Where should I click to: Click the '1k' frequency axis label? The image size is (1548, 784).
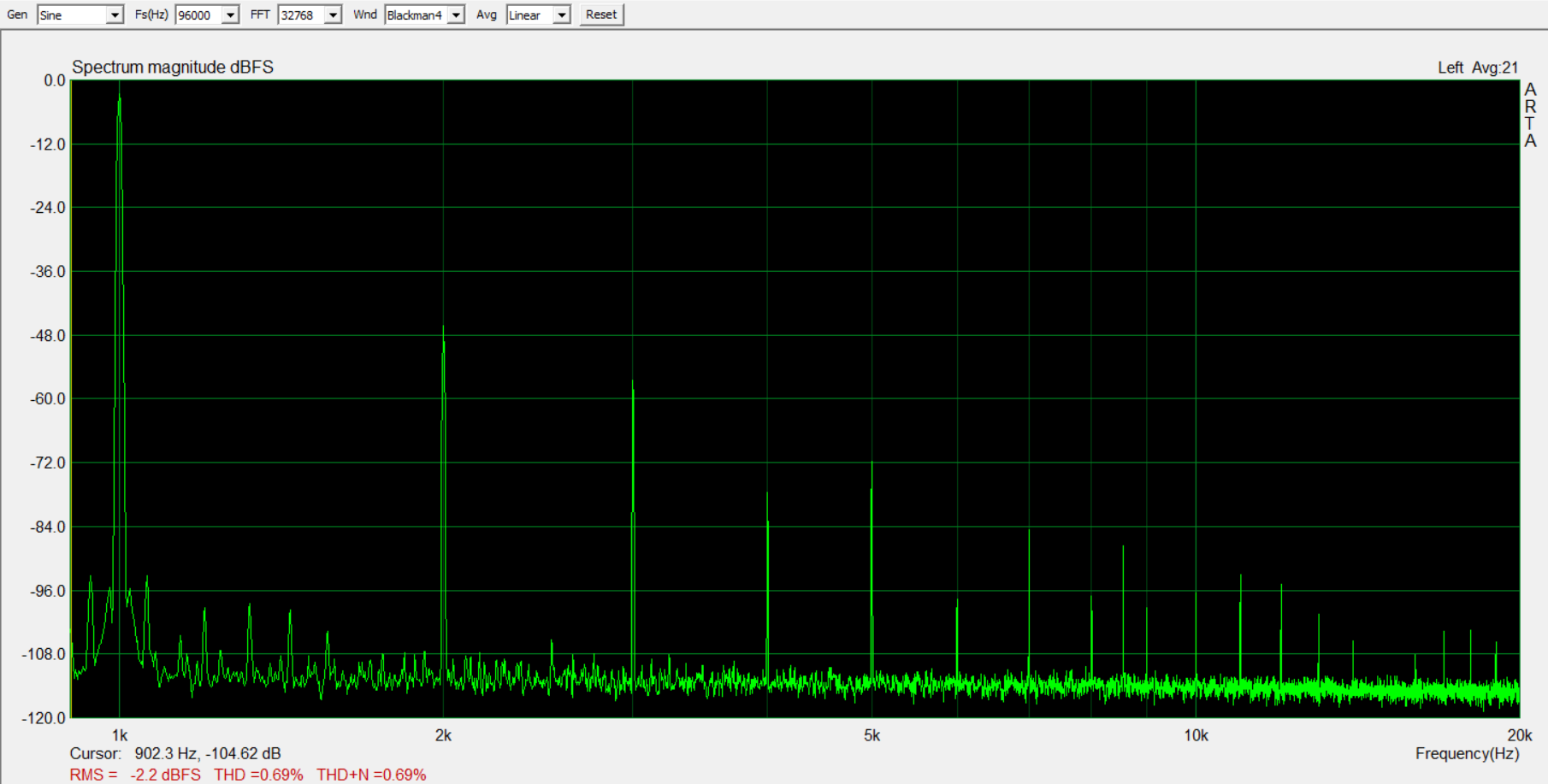tap(120, 735)
